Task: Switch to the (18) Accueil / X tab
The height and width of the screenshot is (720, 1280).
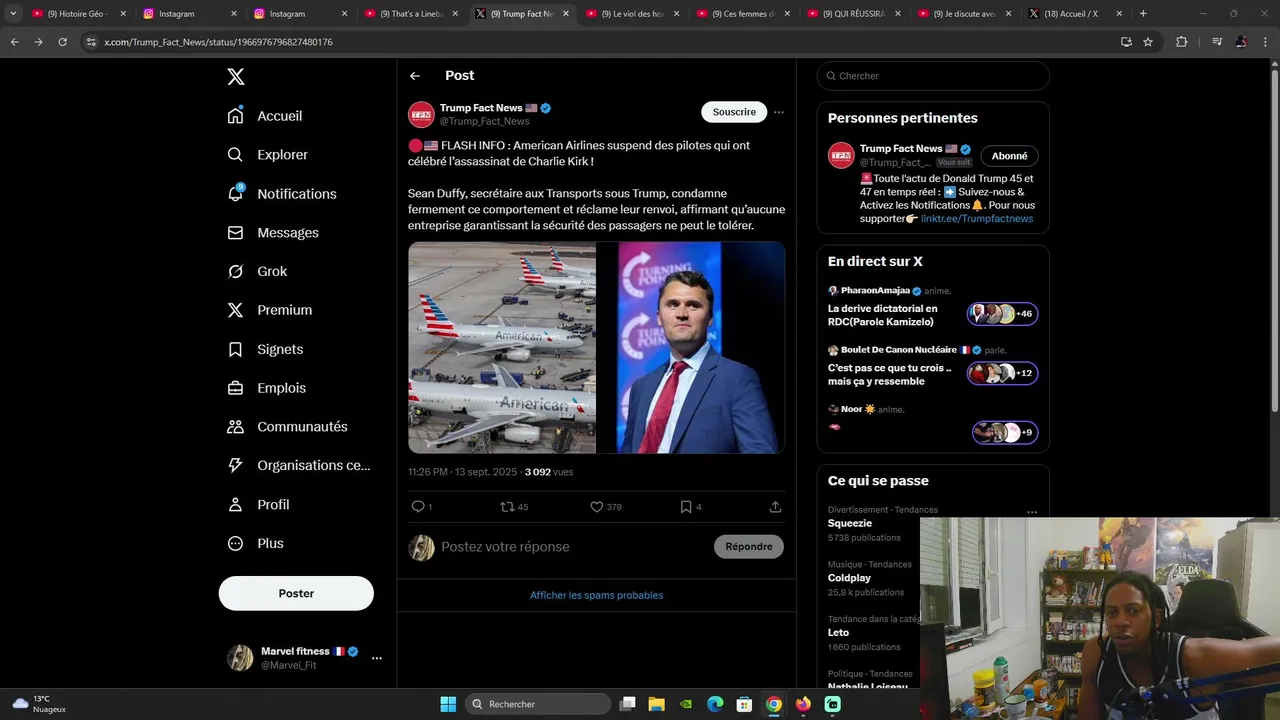Action: tap(1073, 14)
